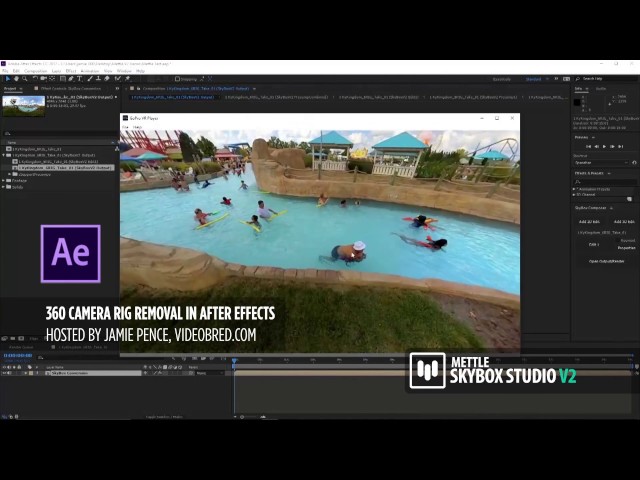640x480 pixels.
Task: Enable the Snapping checkbox in toolbar
Action: [x=177, y=79]
